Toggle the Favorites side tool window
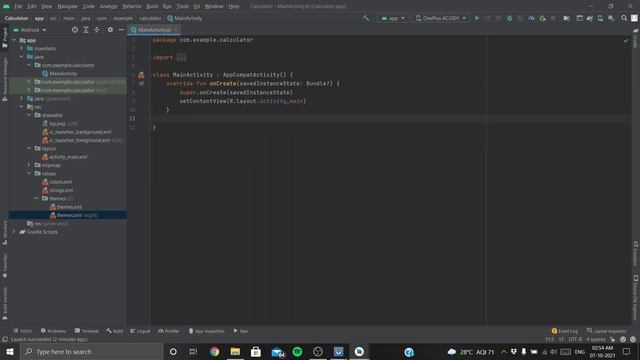 point(5,266)
